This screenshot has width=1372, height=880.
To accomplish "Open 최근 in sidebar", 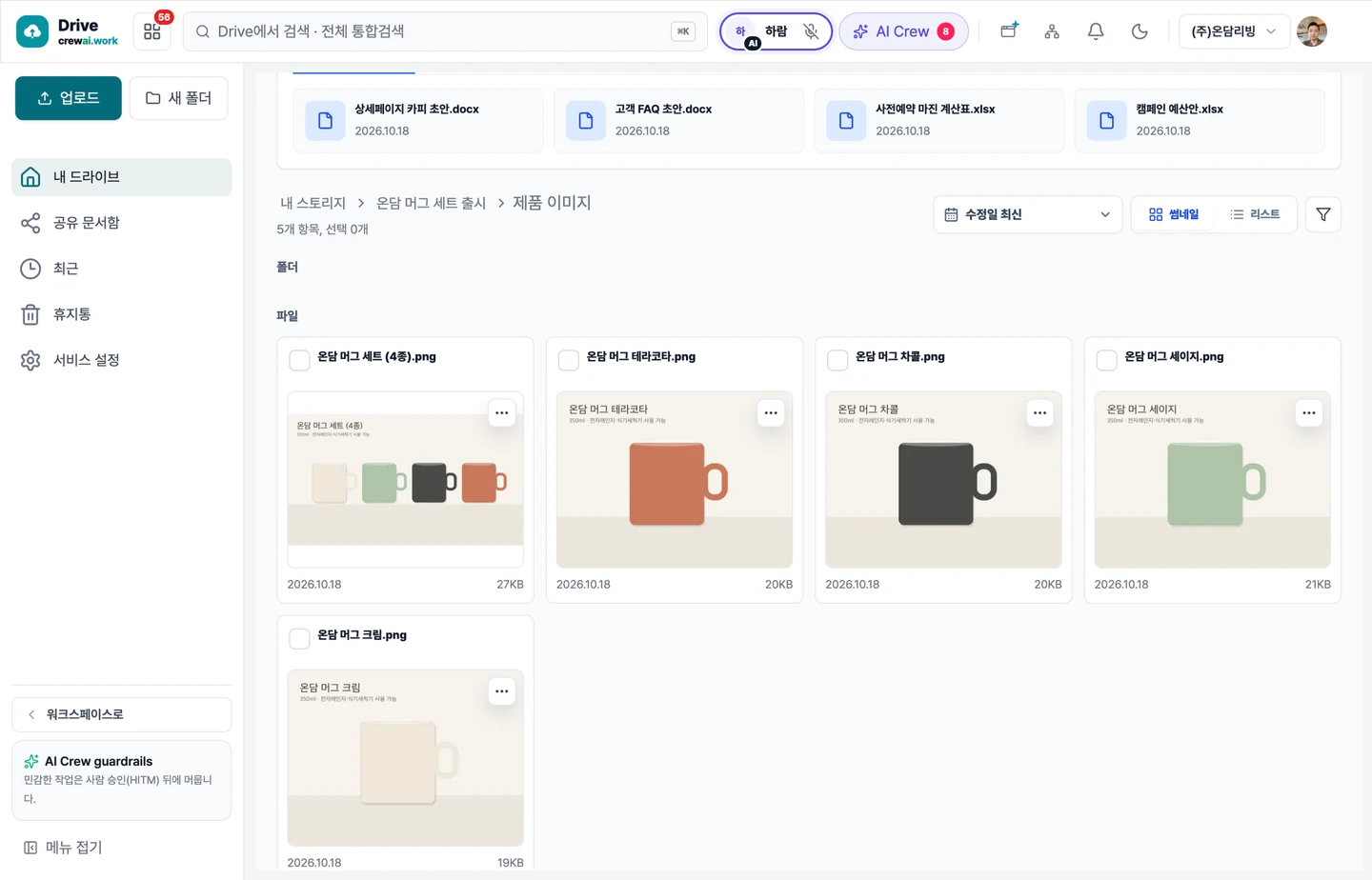I will tap(121, 269).
